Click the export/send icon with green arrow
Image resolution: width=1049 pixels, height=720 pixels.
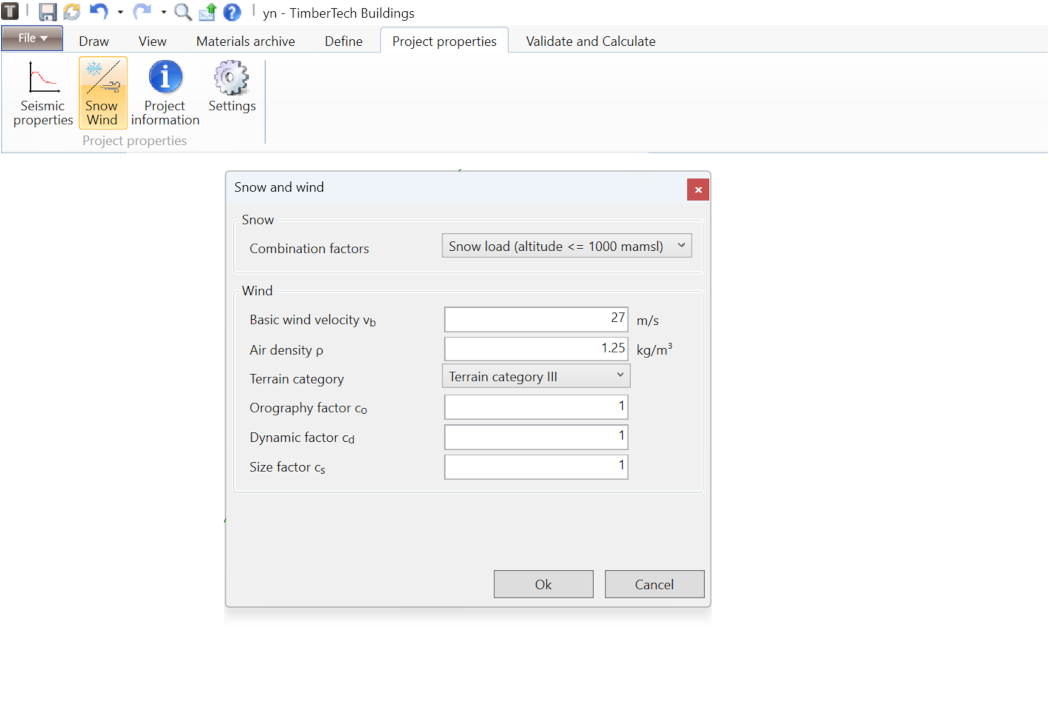(207, 12)
